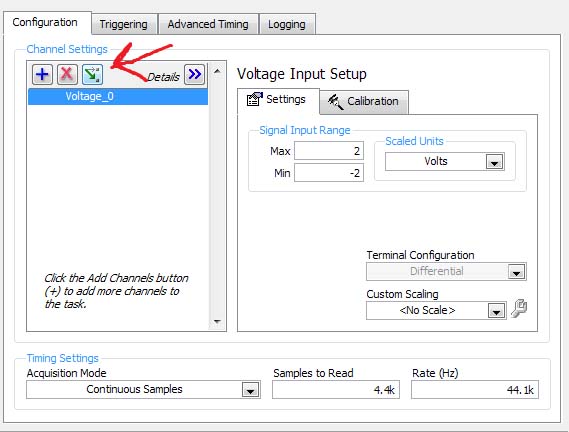The width and height of the screenshot is (569, 432).
Task: Click the Max signal input field
Action: [x=329, y=151]
